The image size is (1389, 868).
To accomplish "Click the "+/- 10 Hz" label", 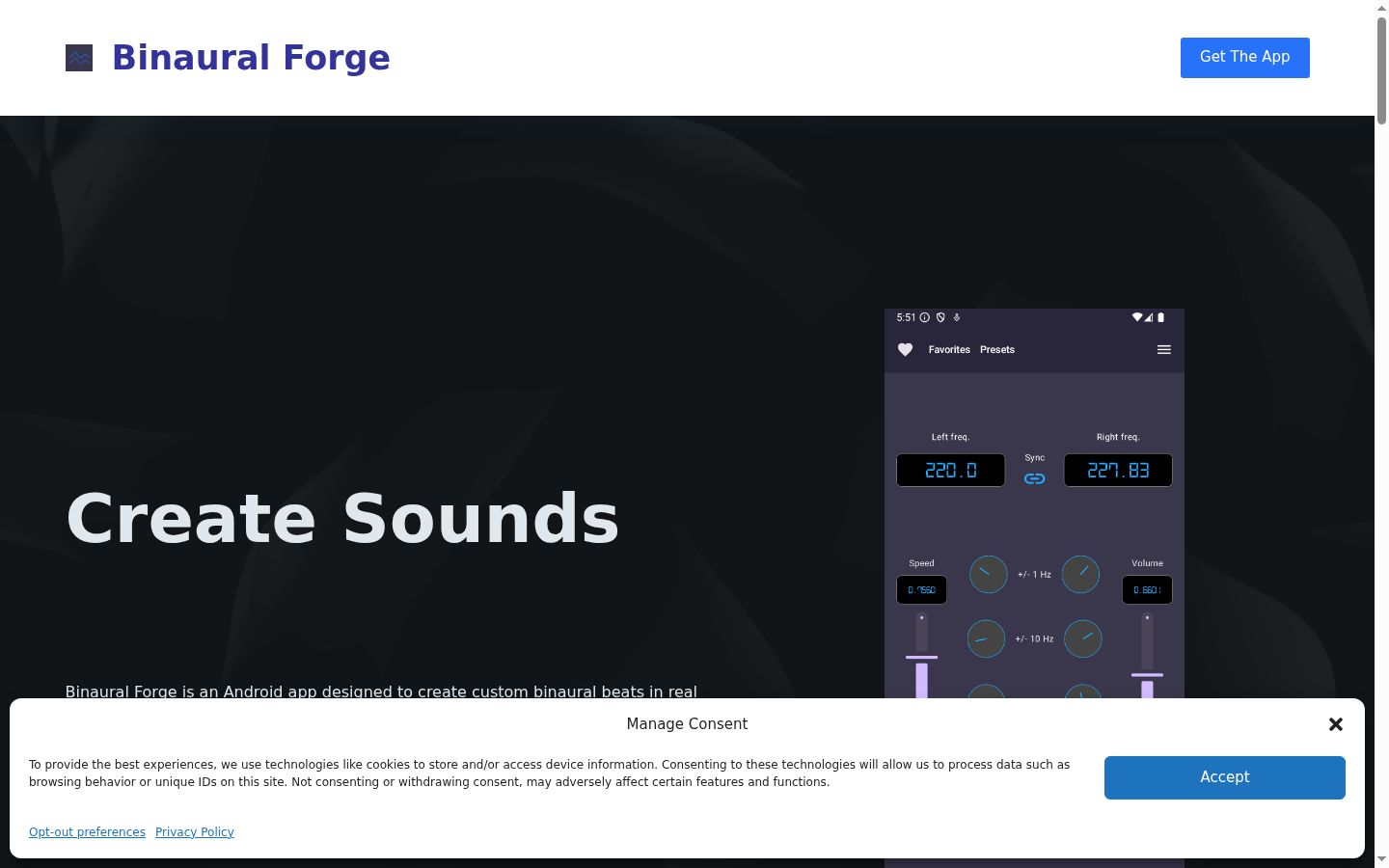I will point(1034,638).
